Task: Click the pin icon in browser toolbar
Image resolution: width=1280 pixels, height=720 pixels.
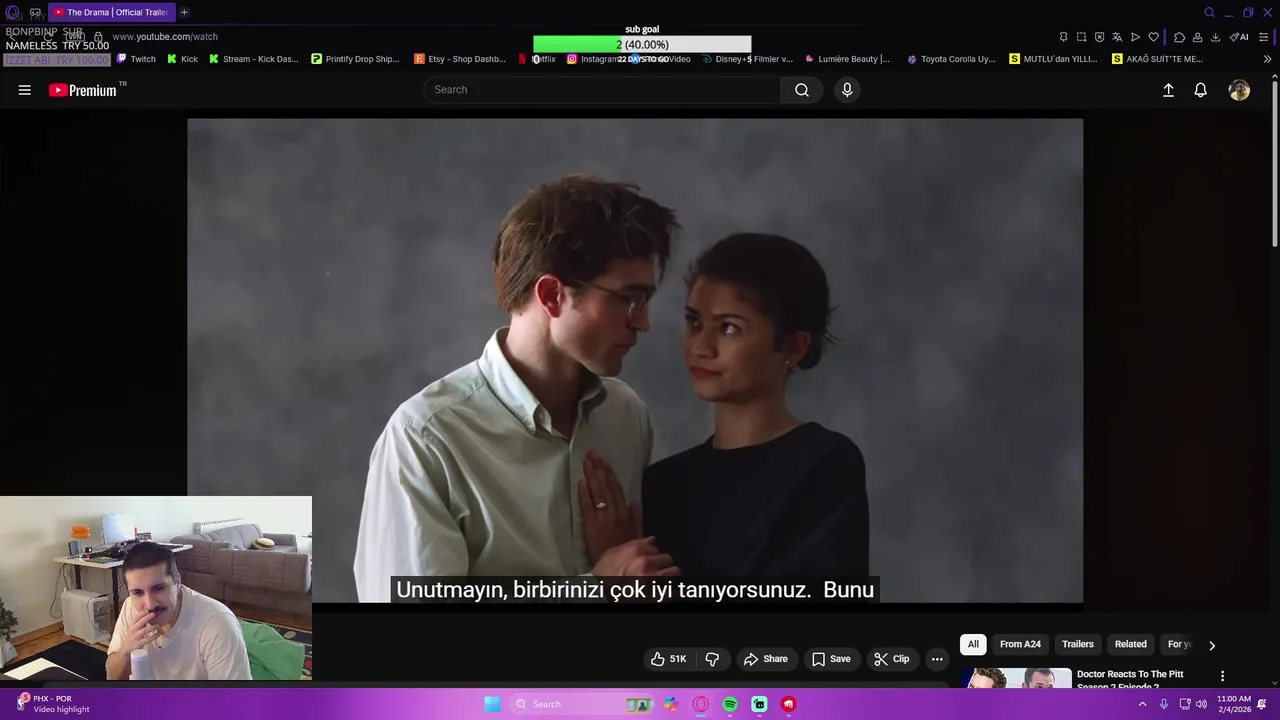Action: (1063, 37)
